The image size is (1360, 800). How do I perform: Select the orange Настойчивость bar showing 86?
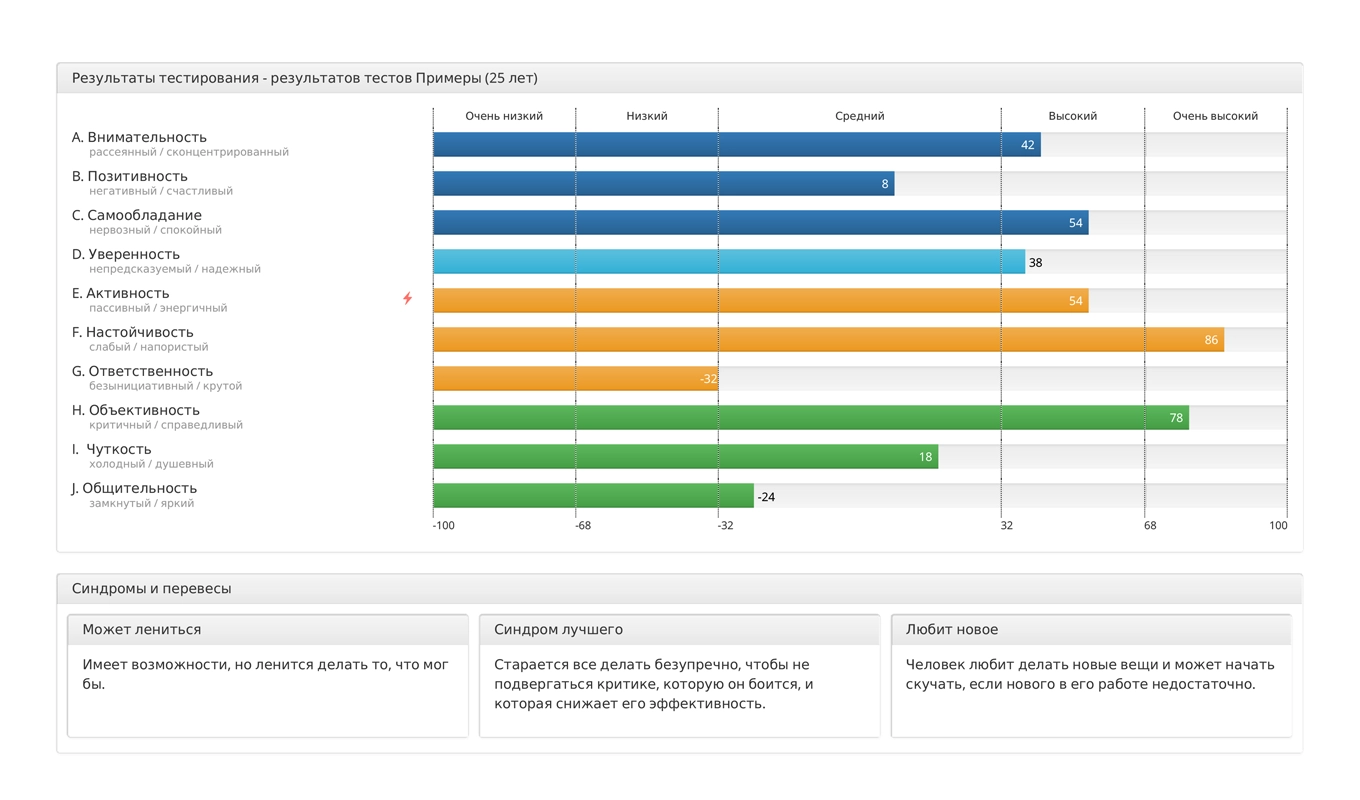[828, 340]
